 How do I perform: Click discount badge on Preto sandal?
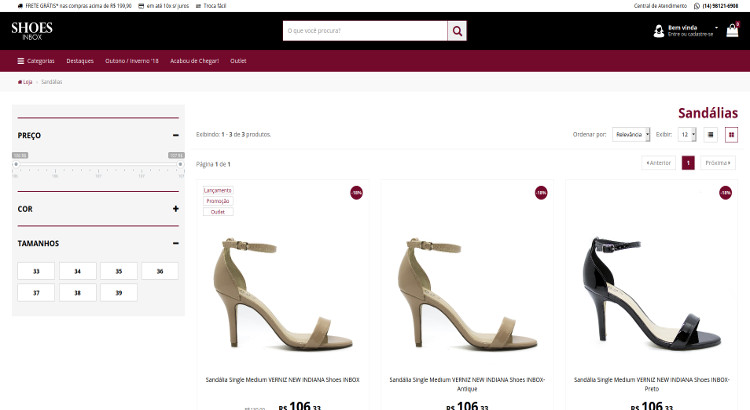coord(726,193)
